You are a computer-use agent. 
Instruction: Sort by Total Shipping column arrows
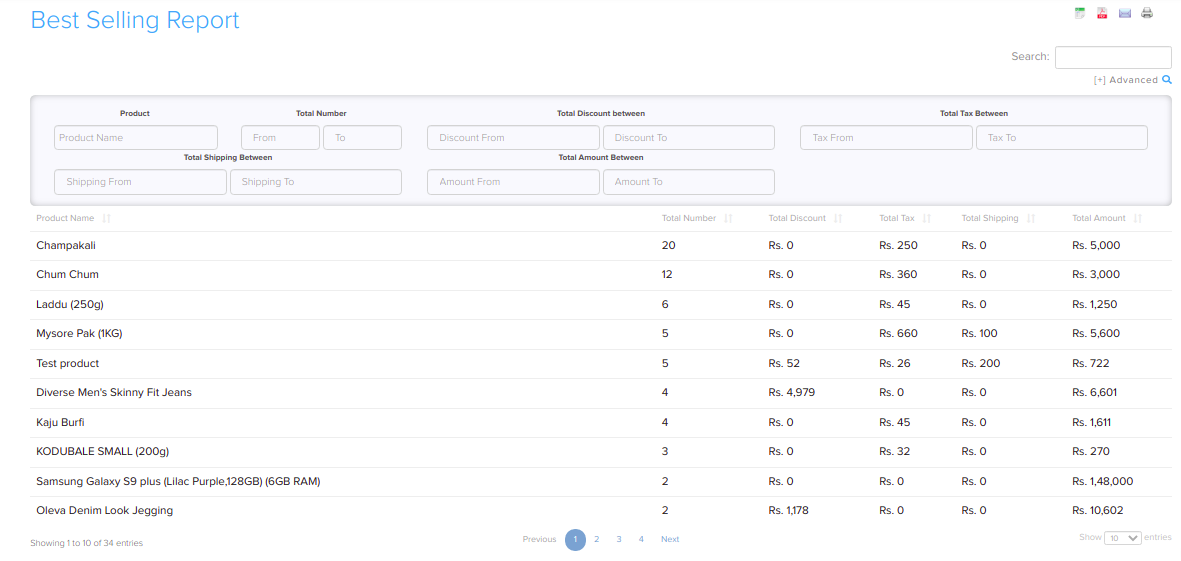1031,218
